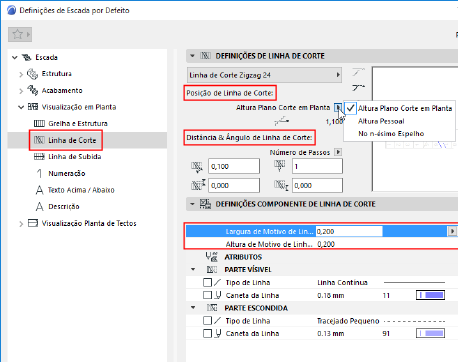The image size is (458, 362).
Task: Click the Tracejado Pequeno line type value
Action: pyautogui.click(x=348, y=321)
